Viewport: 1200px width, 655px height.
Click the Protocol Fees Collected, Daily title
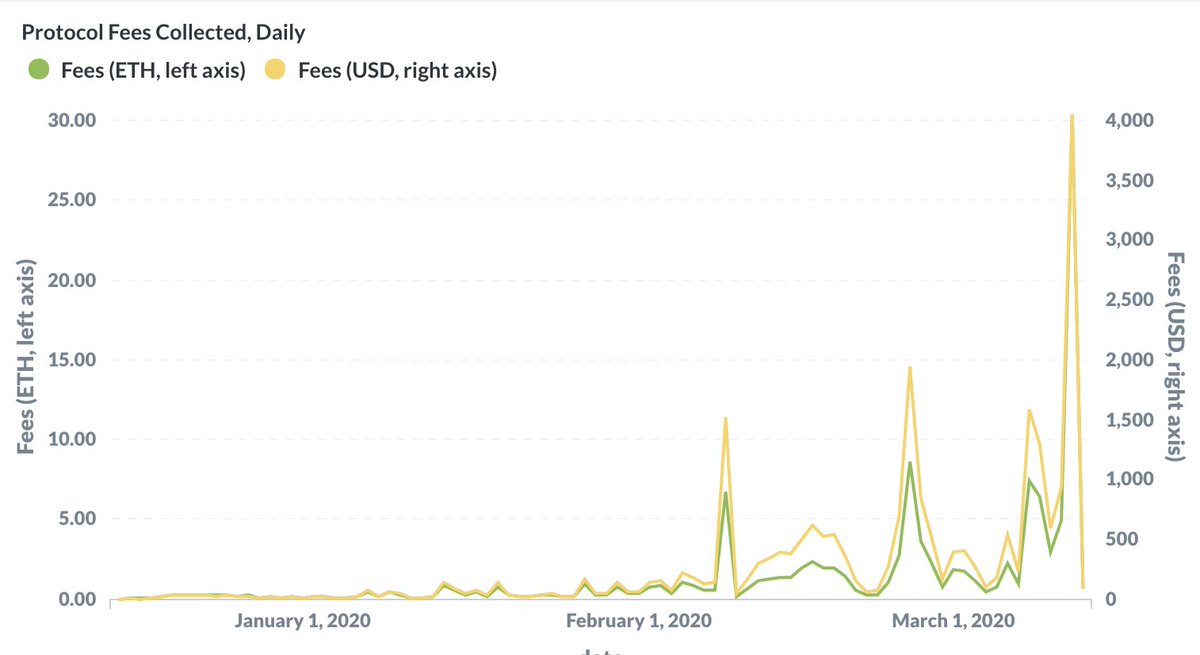[164, 33]
